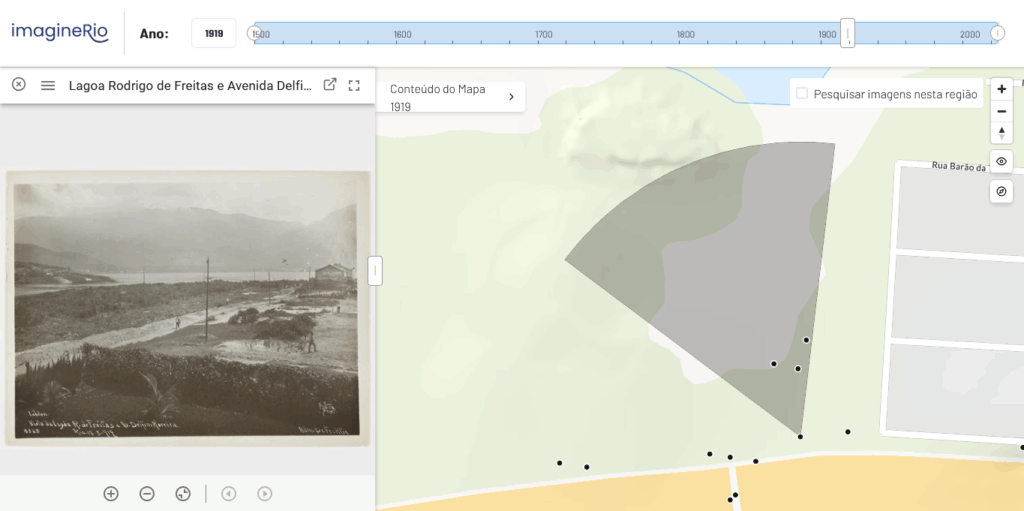Click the timeline slider at 1700
Screen dimensions: 1024x511
tap(544, 34)
